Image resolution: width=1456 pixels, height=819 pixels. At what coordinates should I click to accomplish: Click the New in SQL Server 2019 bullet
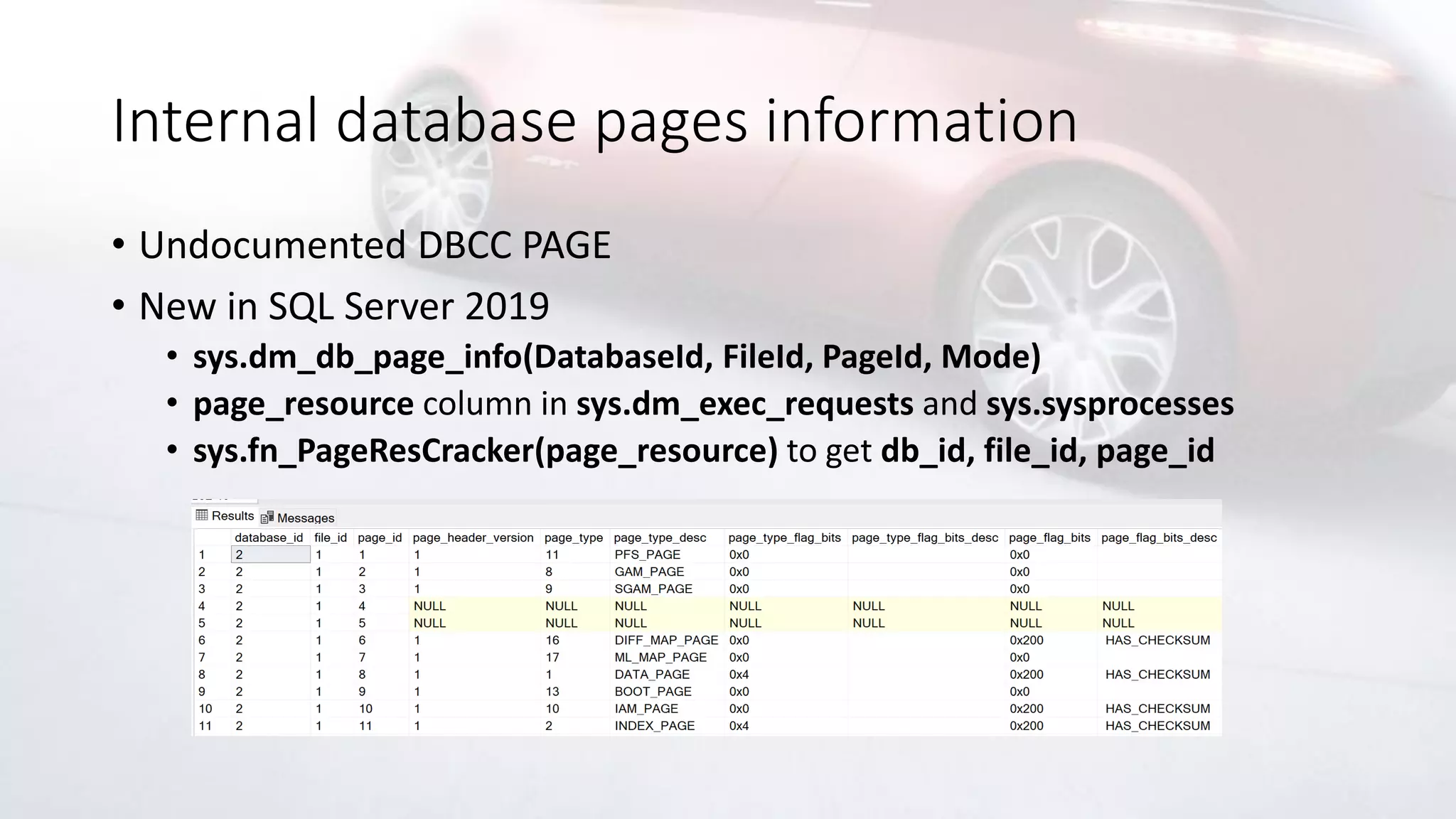344,306
